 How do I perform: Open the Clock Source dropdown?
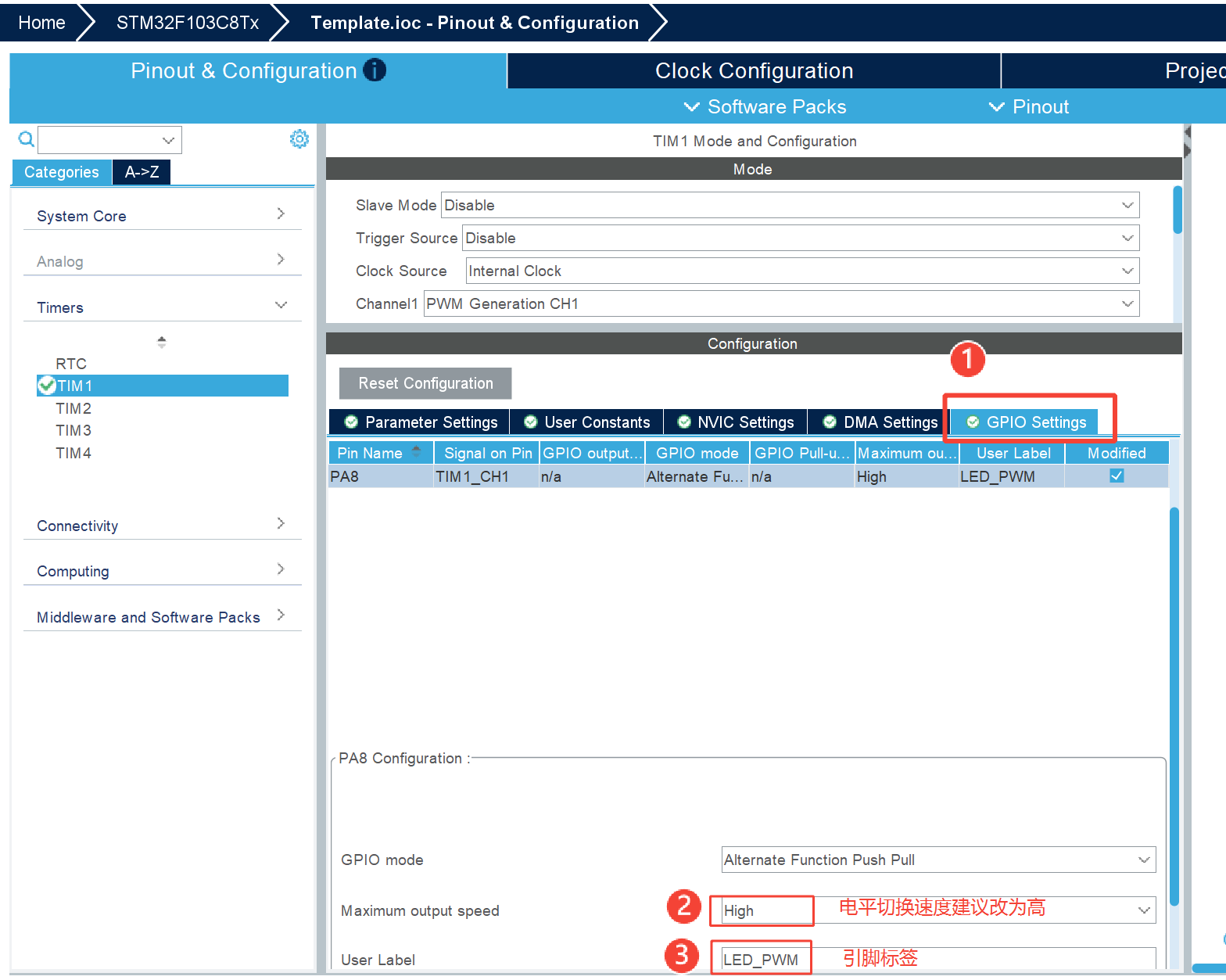(802, 271)
